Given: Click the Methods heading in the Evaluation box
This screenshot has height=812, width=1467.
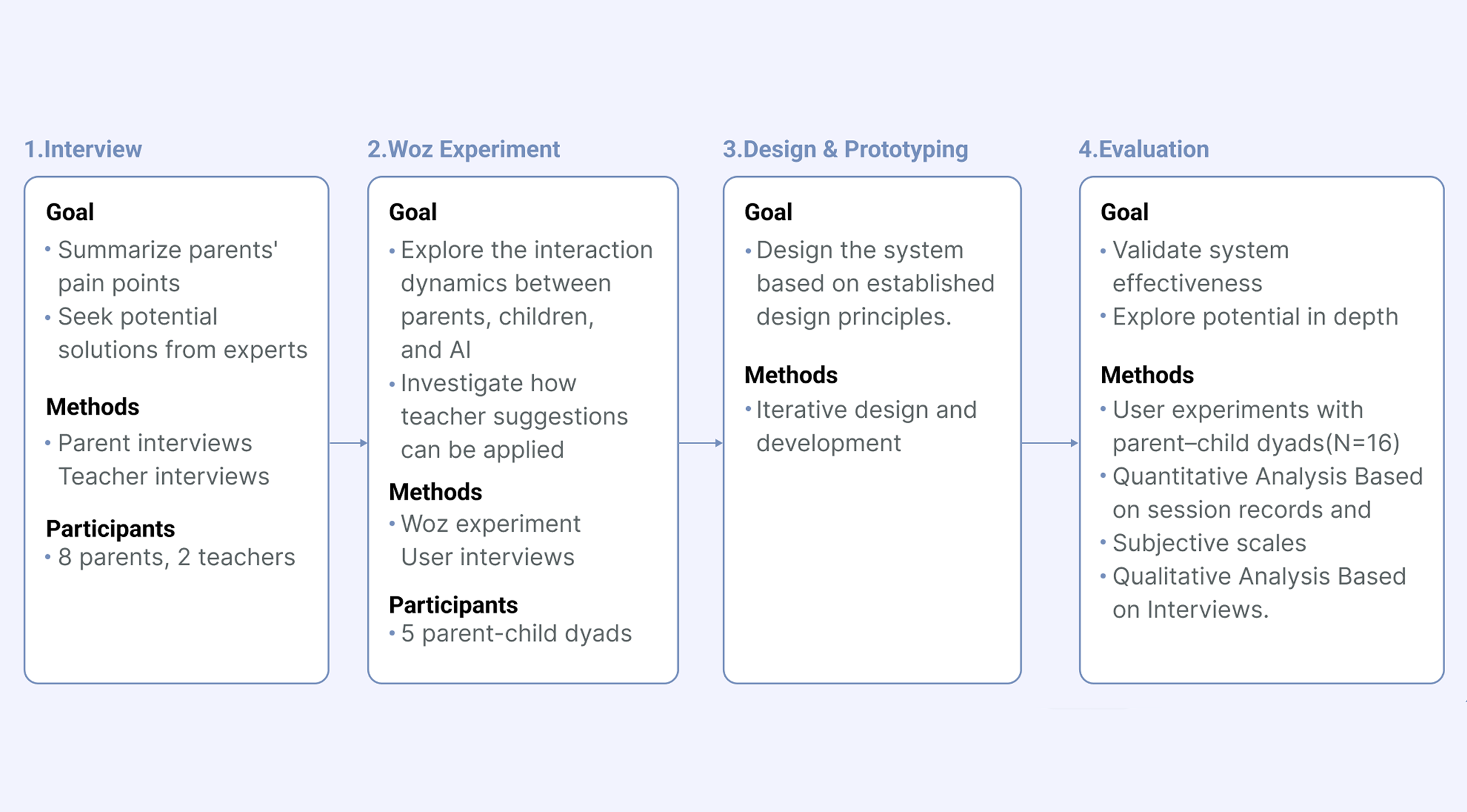Looking at the screenshot, I should (1147, 375).
